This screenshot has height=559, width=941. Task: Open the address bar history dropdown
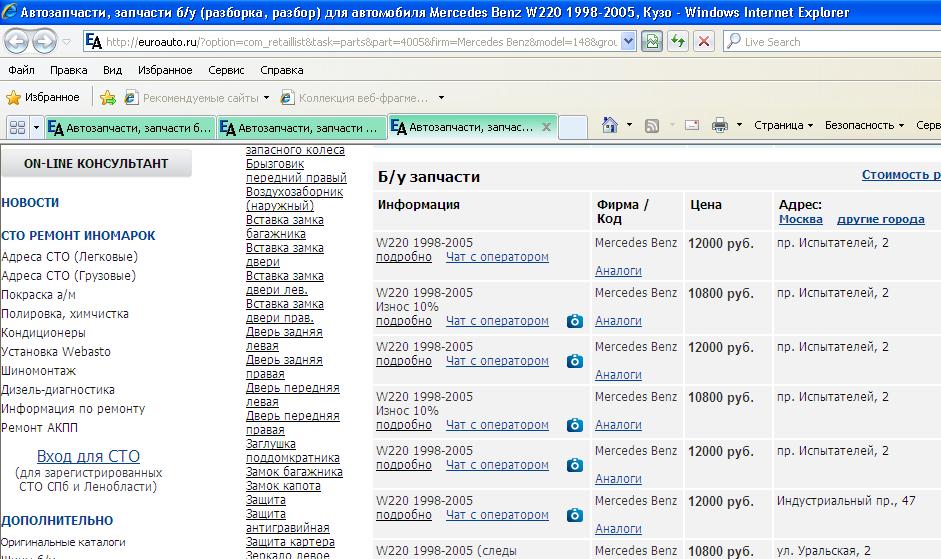coord(628,41)
